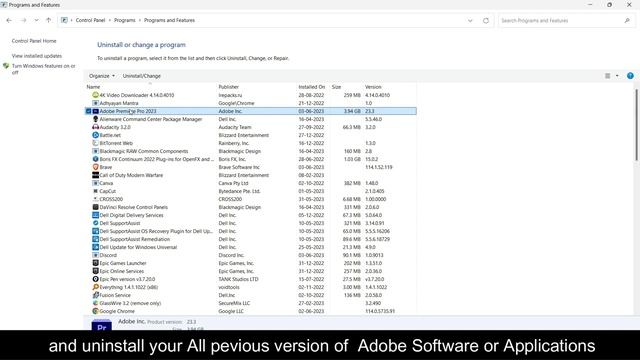Sort by the Installed On column header

coord(313,87)
